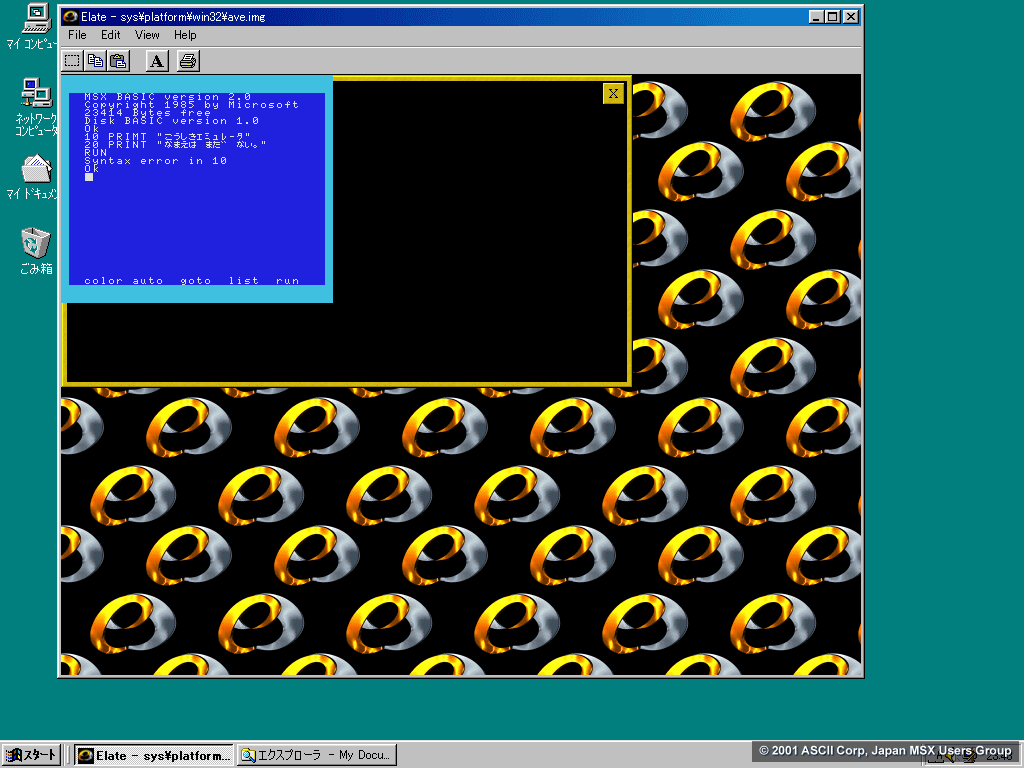Open the Network Computer desktop icon
Viewport: 1024px width, 768px height.
coord(35,107)
